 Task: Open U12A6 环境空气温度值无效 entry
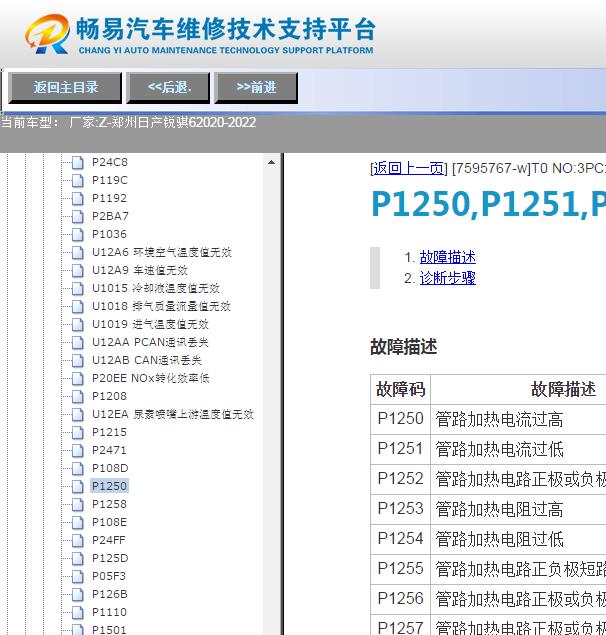[162, 252]
